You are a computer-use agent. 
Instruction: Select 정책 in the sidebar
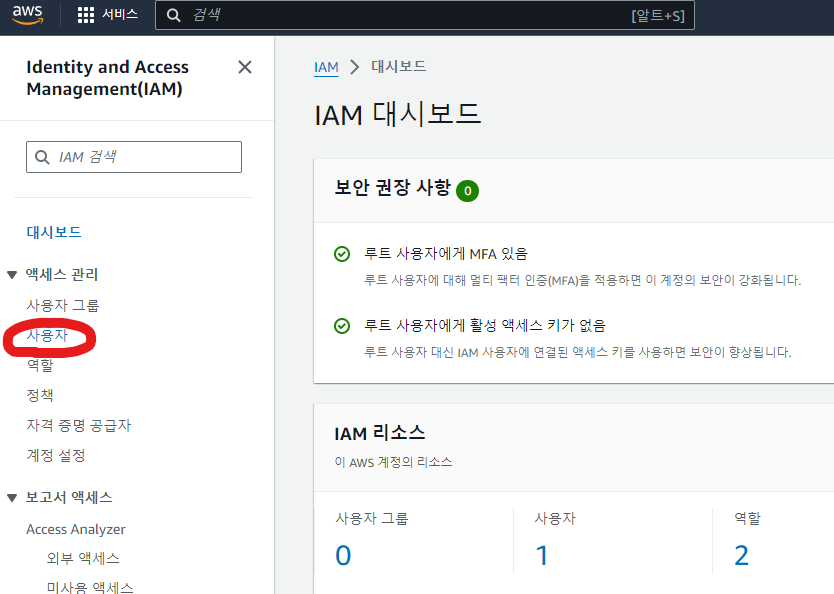[41, 395]
